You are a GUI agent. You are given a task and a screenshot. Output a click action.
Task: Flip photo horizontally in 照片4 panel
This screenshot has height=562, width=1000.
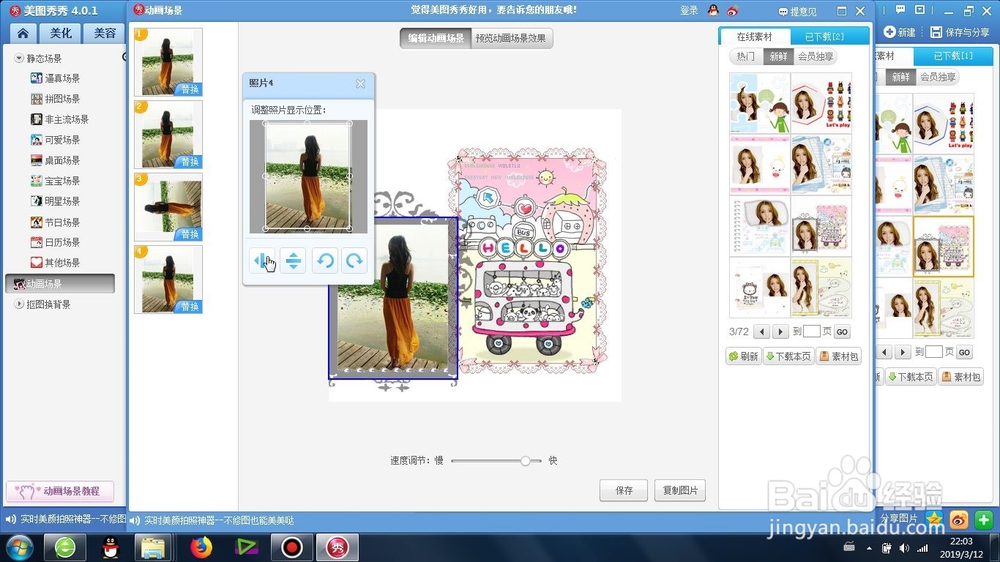coord(263,260)
